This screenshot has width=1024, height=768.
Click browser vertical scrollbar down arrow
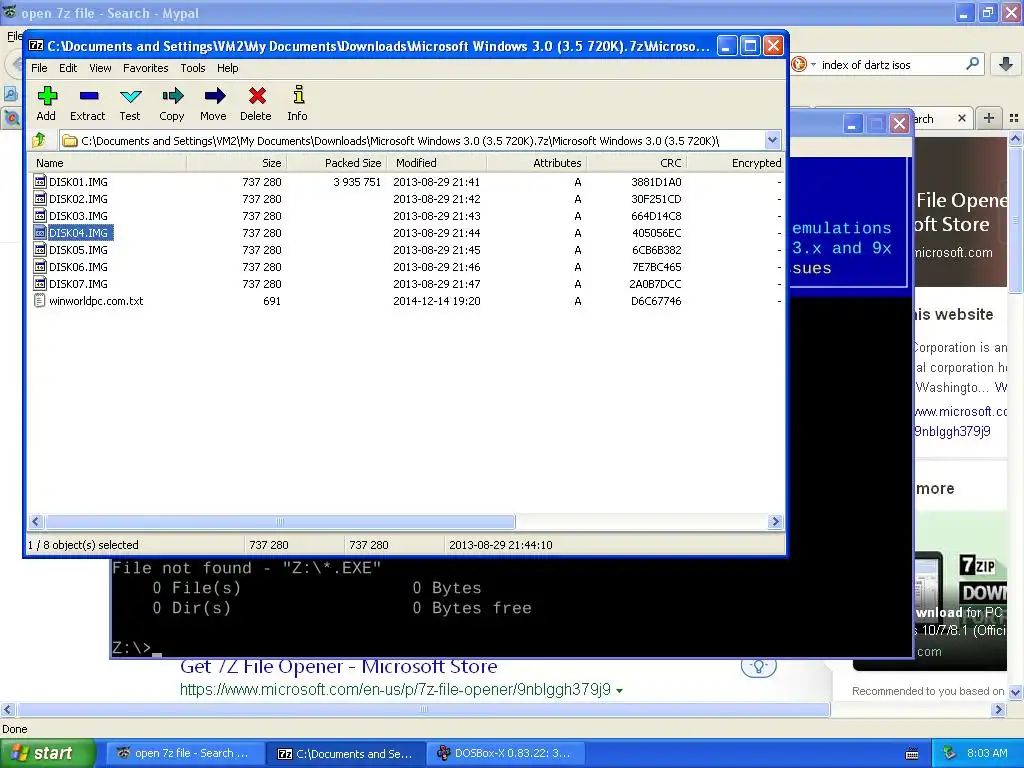(x=1015, y=692)
